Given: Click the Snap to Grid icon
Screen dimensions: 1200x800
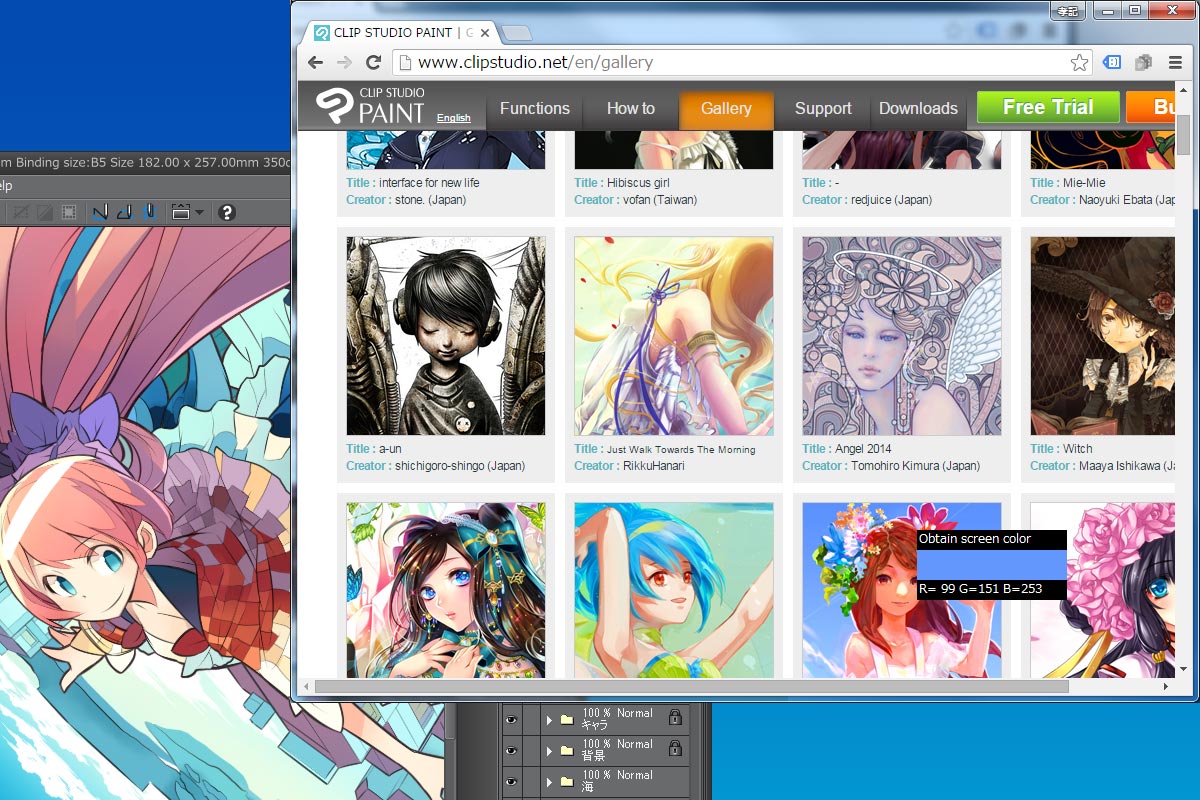Looking at the screenshot, I should tap(149, 212).
